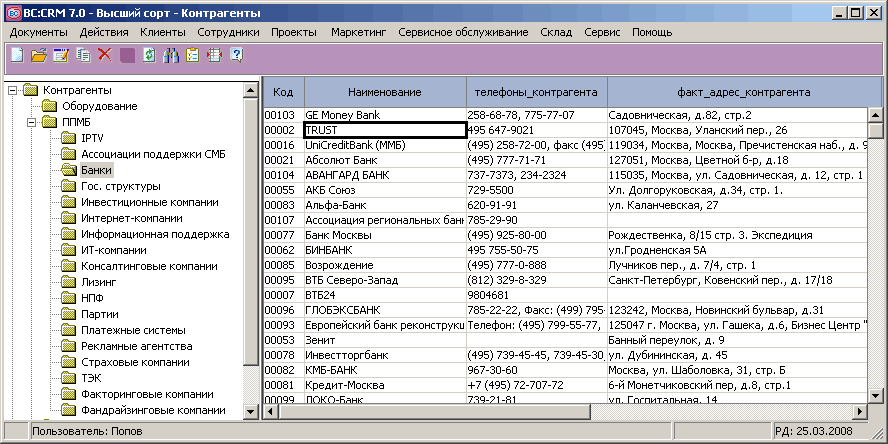Click the table vertical scroll up arrow
This screenshot has height=444, width=888.
874,115
